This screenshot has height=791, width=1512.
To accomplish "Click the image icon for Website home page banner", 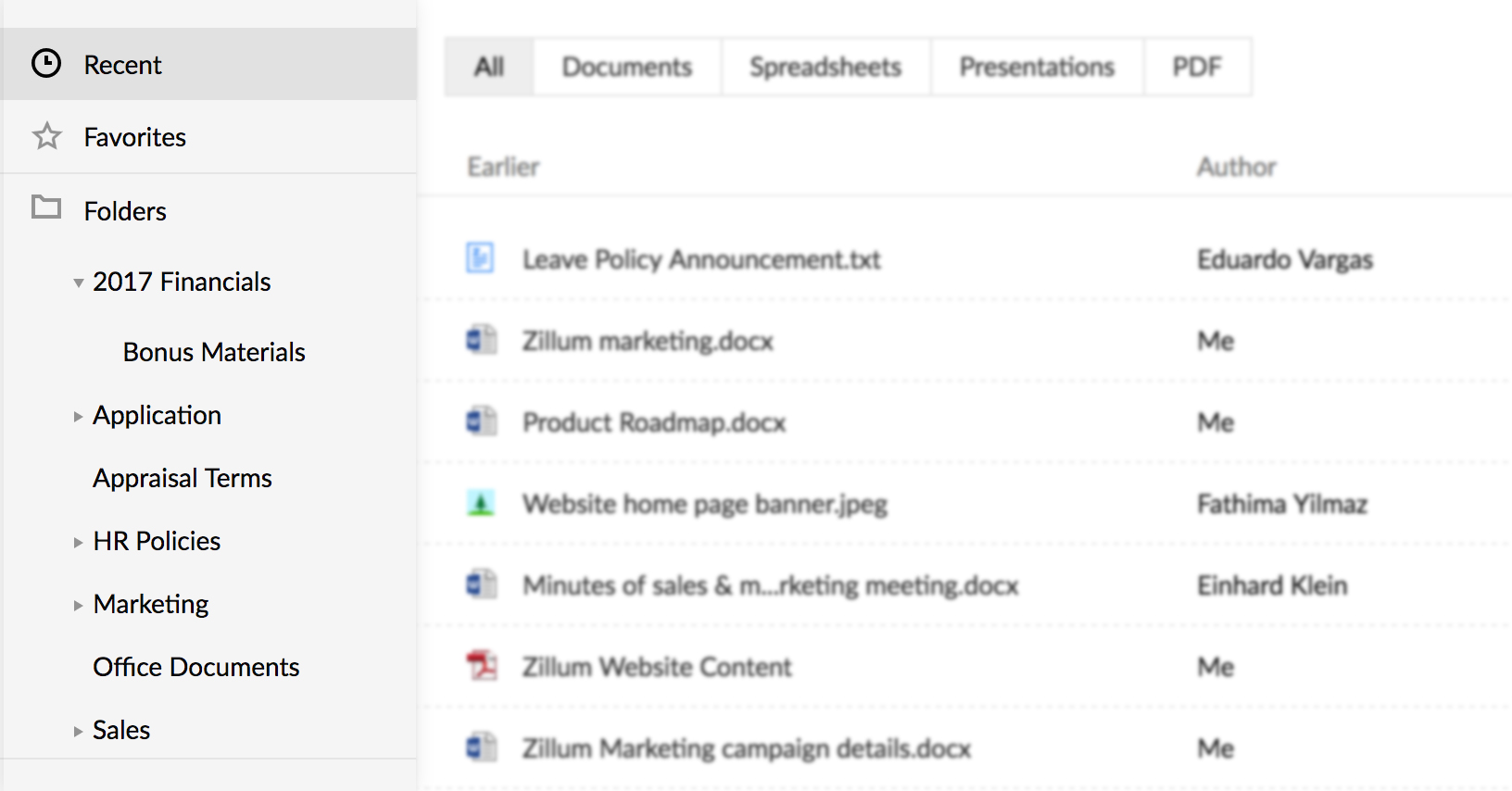I will click(481, 504).
